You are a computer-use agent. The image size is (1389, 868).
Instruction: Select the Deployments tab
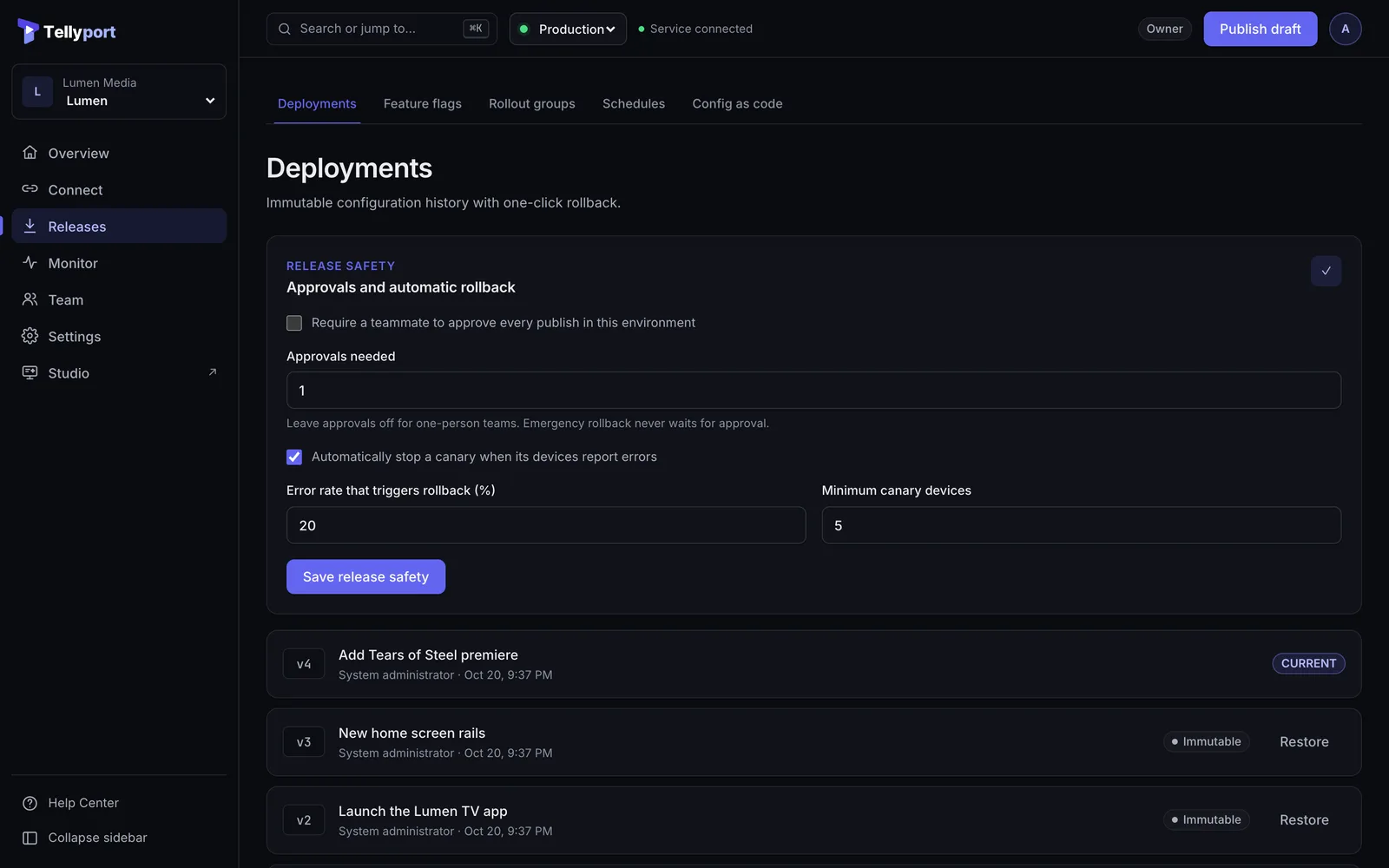[x=317, y=103]
